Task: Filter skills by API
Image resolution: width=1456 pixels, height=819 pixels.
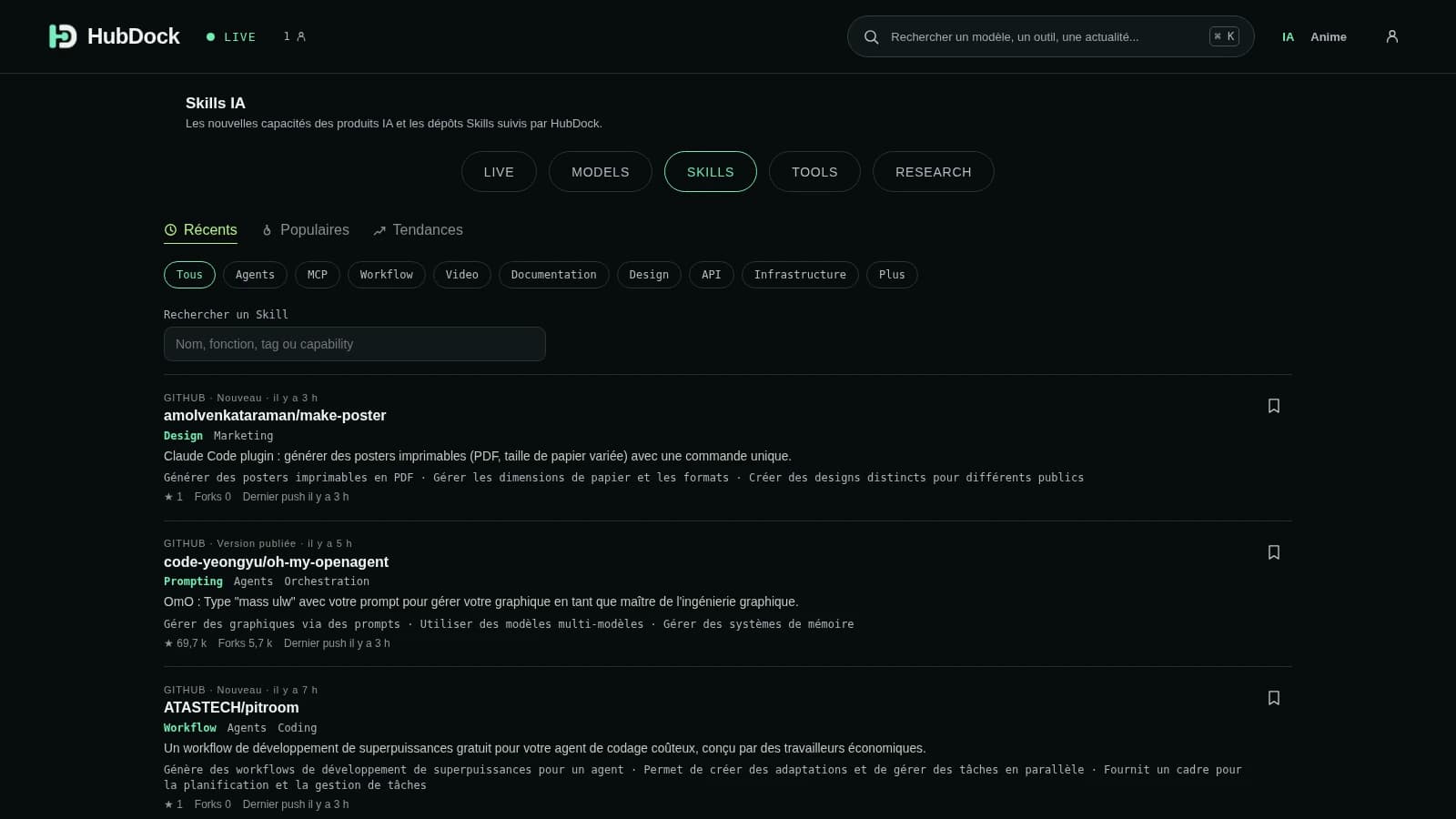Action: tap(712, 275)
